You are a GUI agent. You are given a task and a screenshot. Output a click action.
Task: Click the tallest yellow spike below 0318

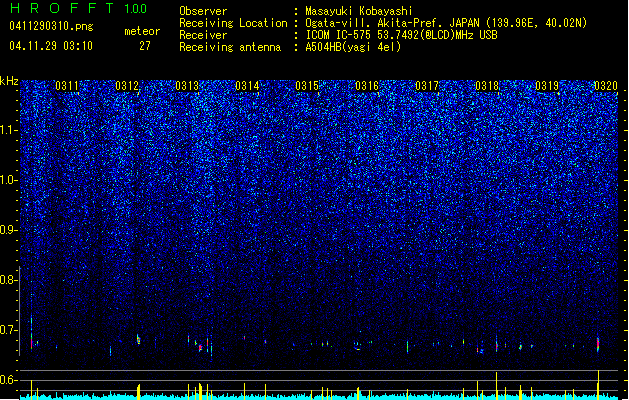[x=497, y=384]
